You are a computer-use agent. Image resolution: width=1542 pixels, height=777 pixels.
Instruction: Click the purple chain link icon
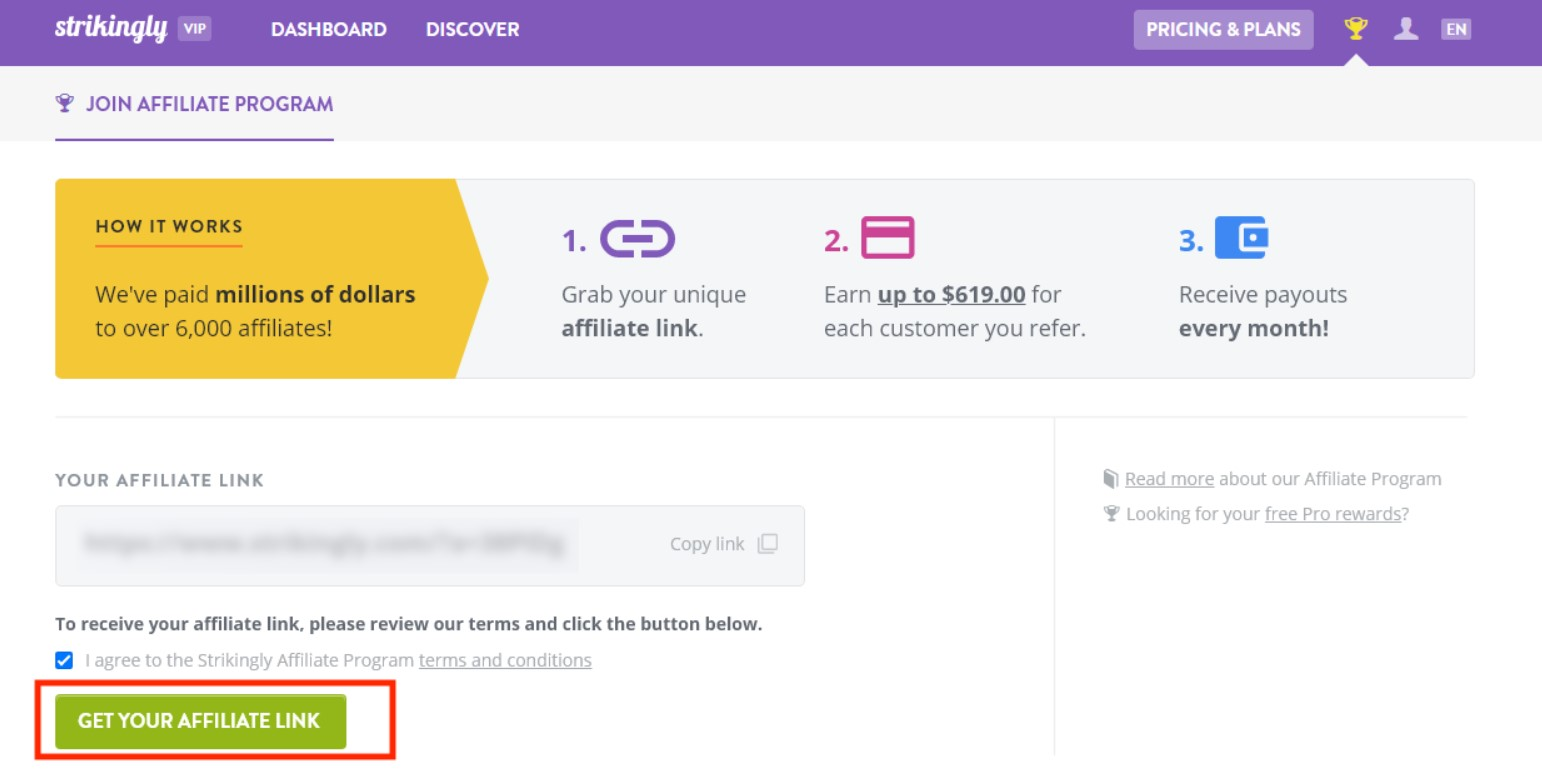tap(637, 239)
